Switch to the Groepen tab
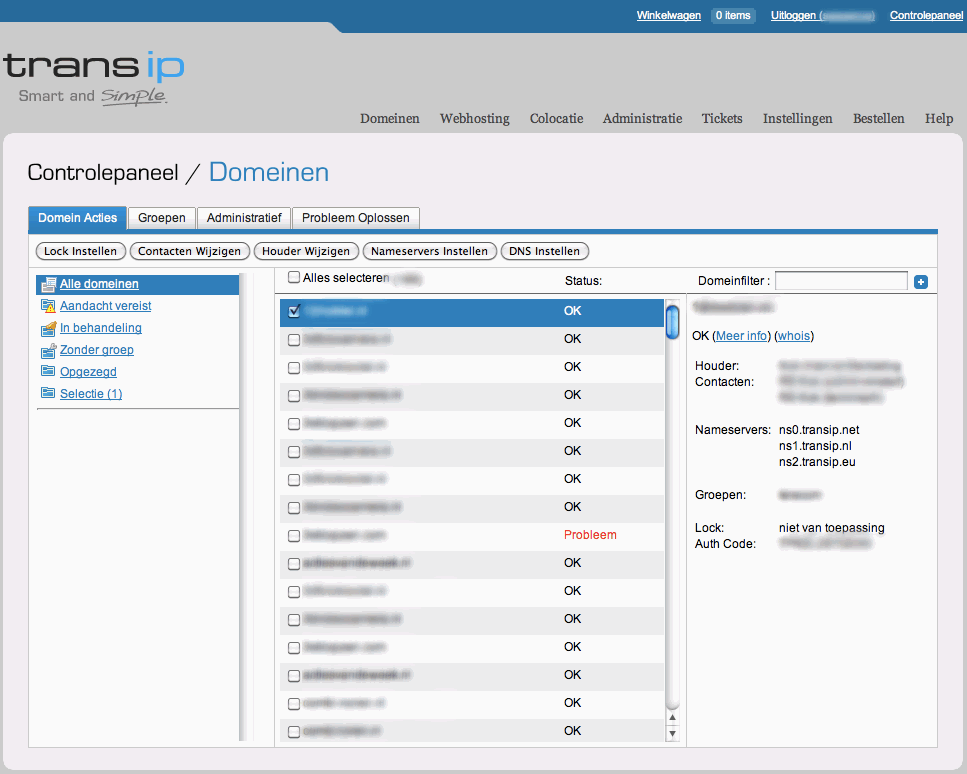The height and width of the screenshot is (774, 967). click(162, 218)
